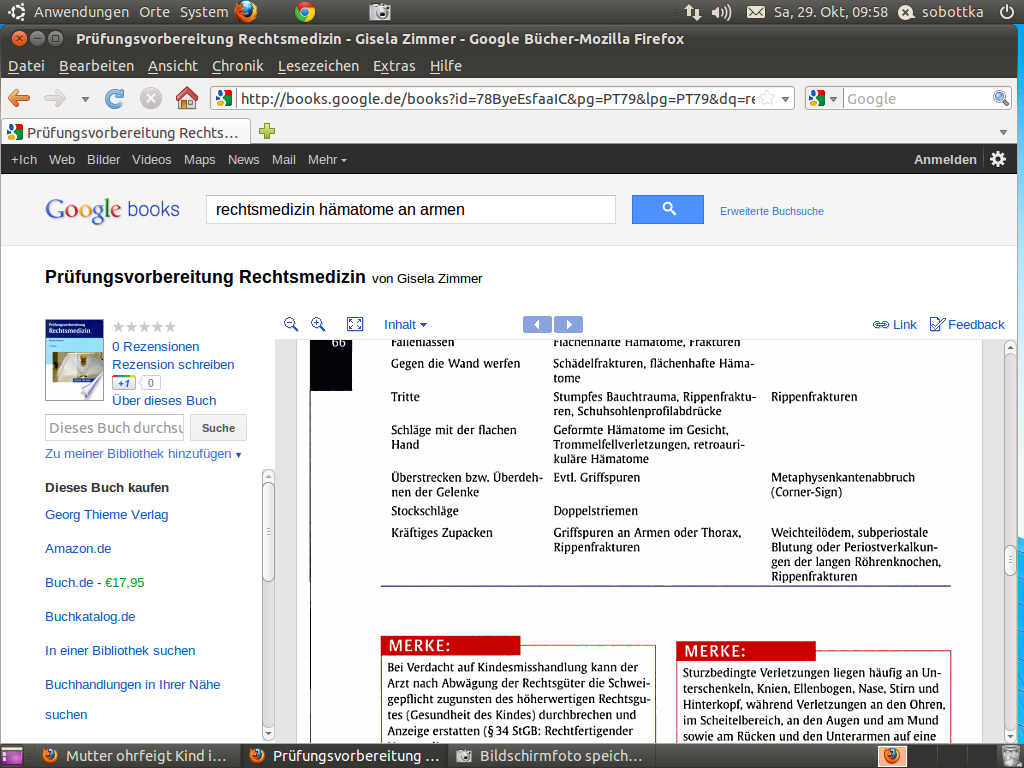Open the screenshot camera icon in top panel
This screenshot has width=1024, height=768.
click(x=379, y=12)
